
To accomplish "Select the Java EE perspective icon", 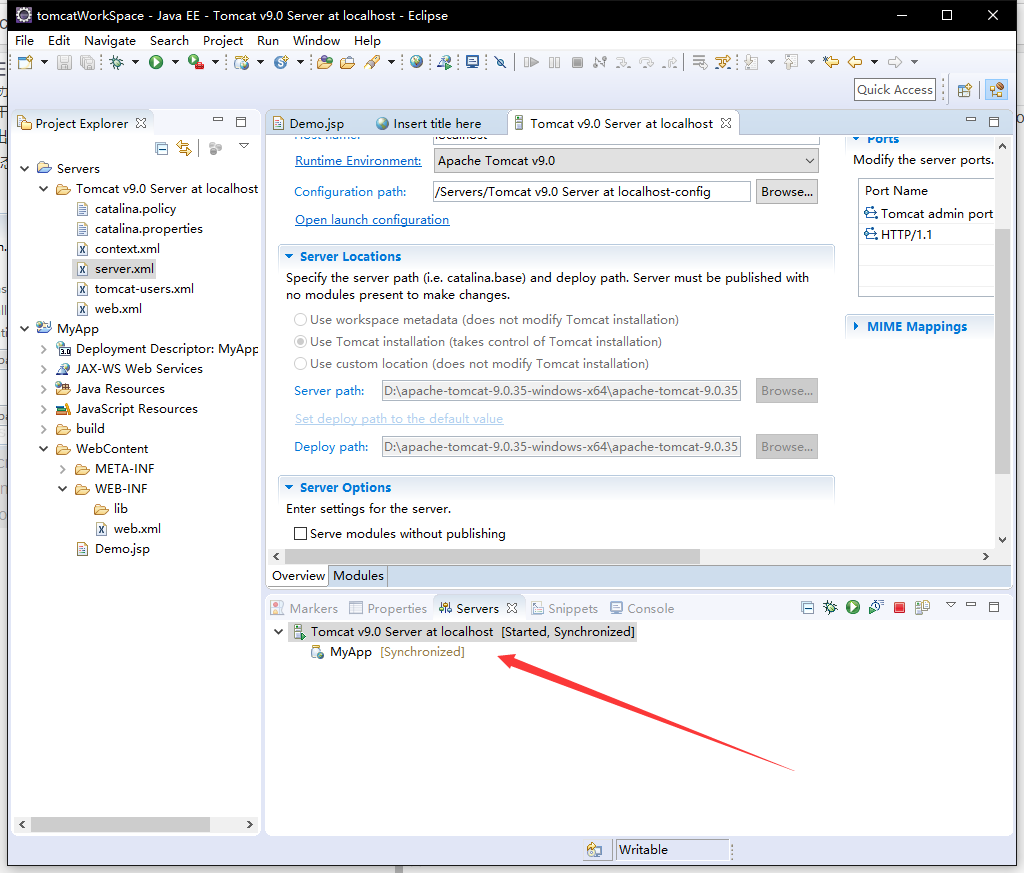I will coord(997,90).
